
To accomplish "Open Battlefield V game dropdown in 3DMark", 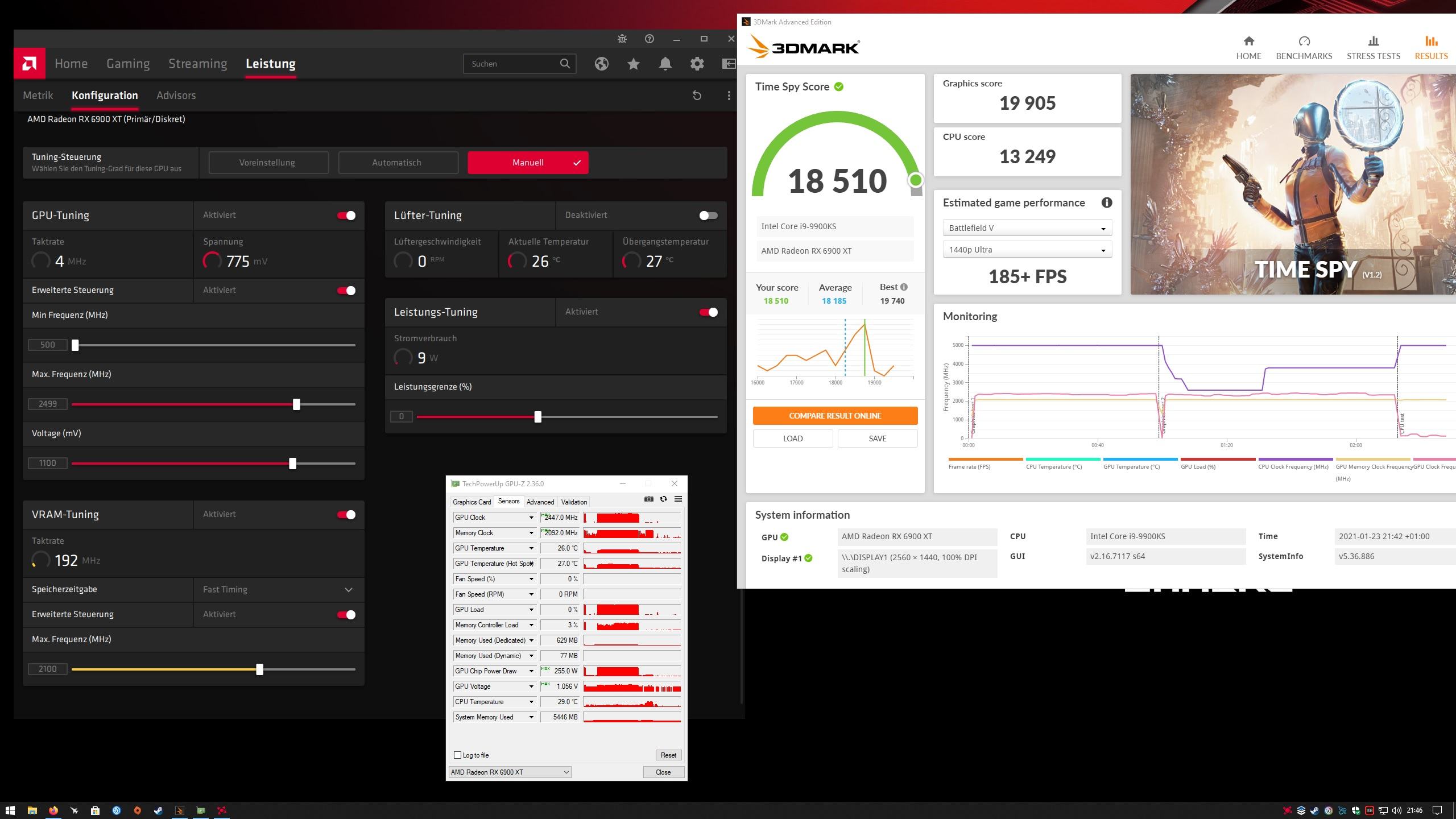I will [1027, 228].
